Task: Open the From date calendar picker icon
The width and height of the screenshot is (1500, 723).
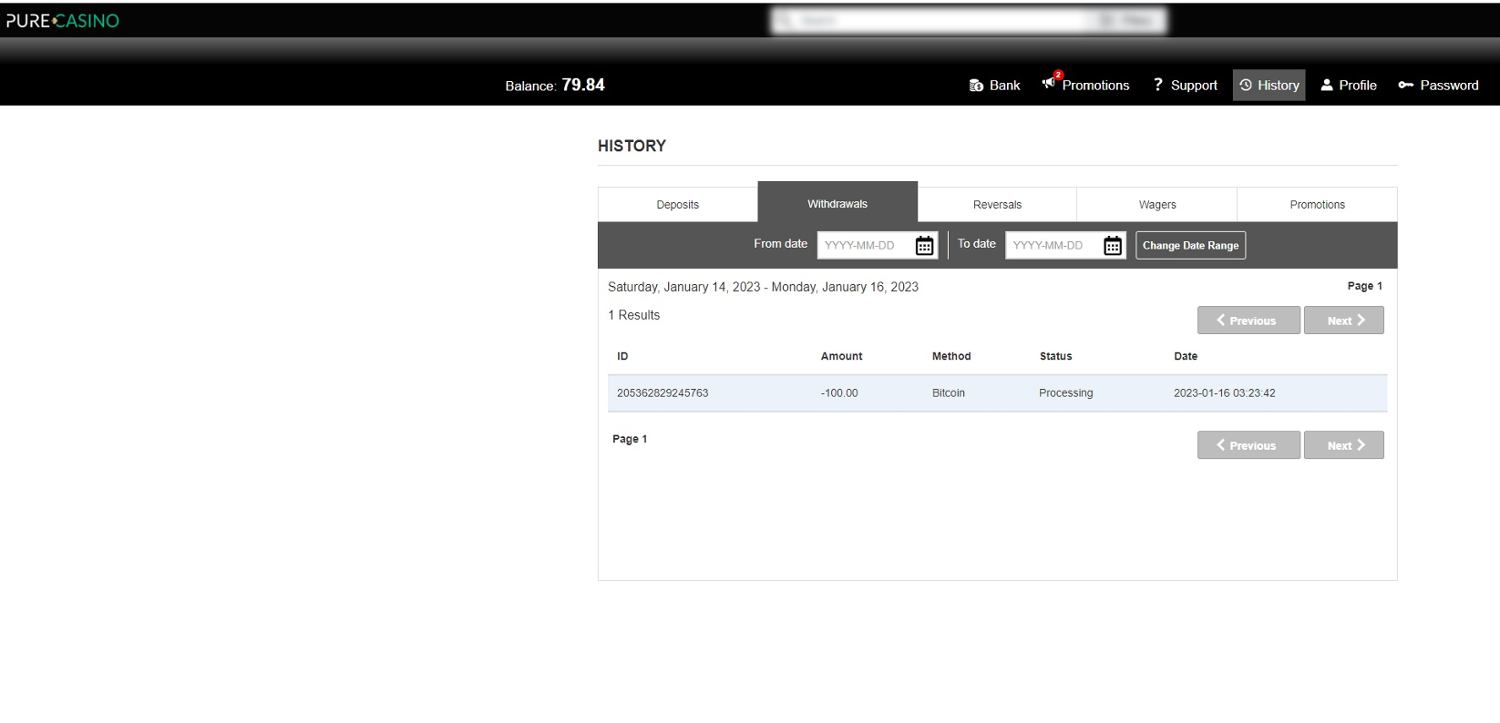Action: [925, 246]
